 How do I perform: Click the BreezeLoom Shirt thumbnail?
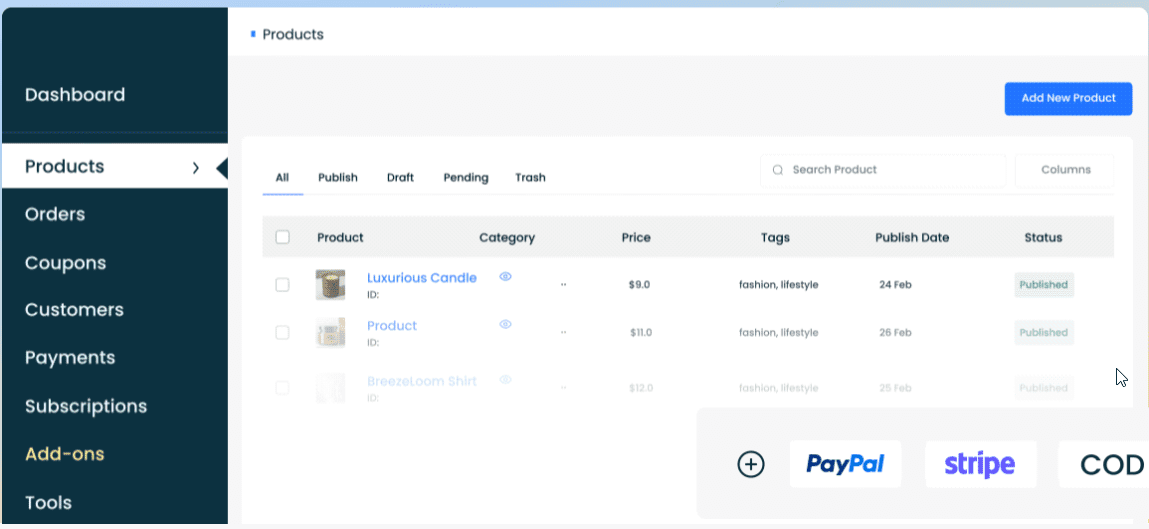[x=330, y=388]
